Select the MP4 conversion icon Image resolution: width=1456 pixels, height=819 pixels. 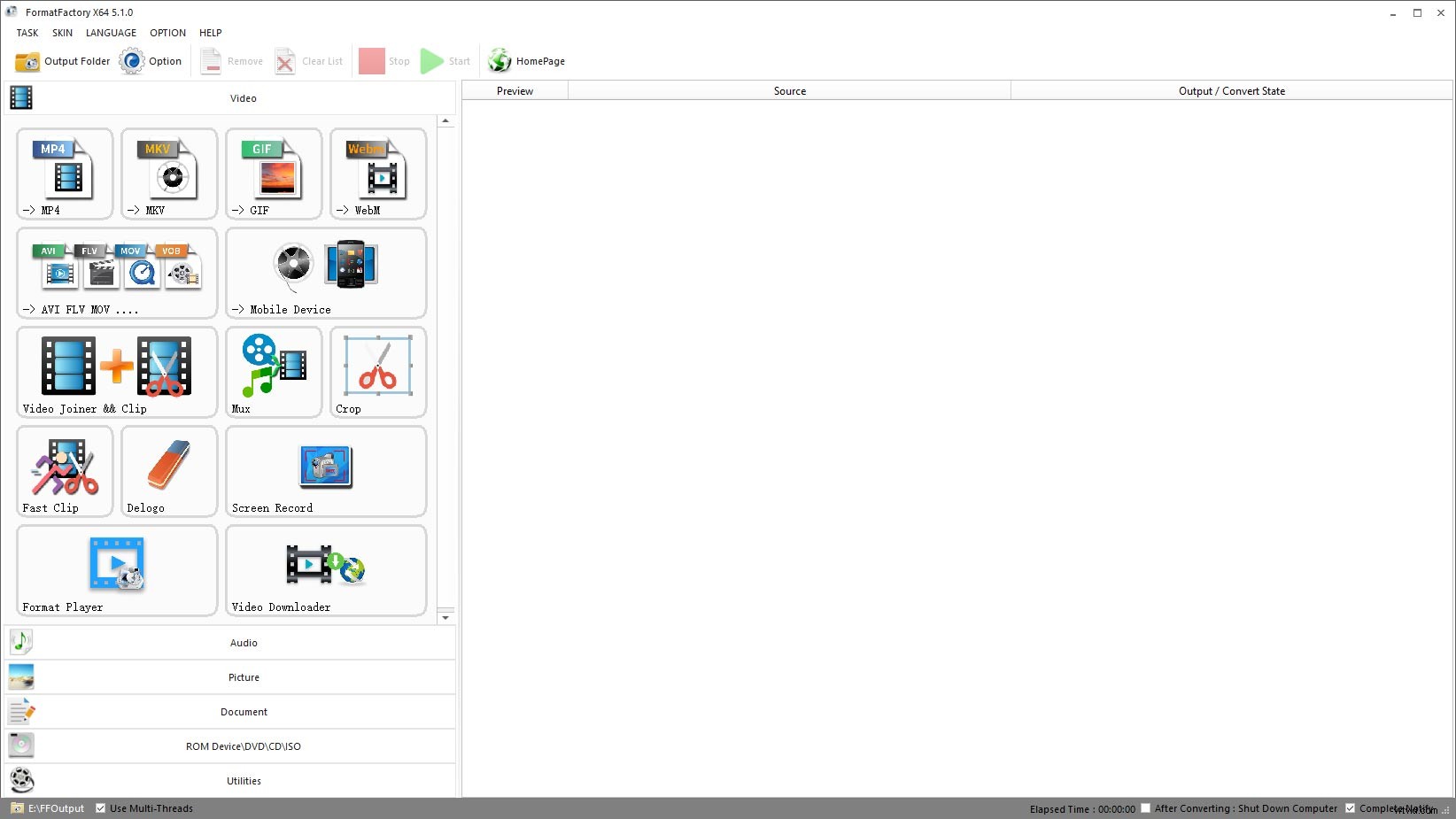tap(65, 174)
